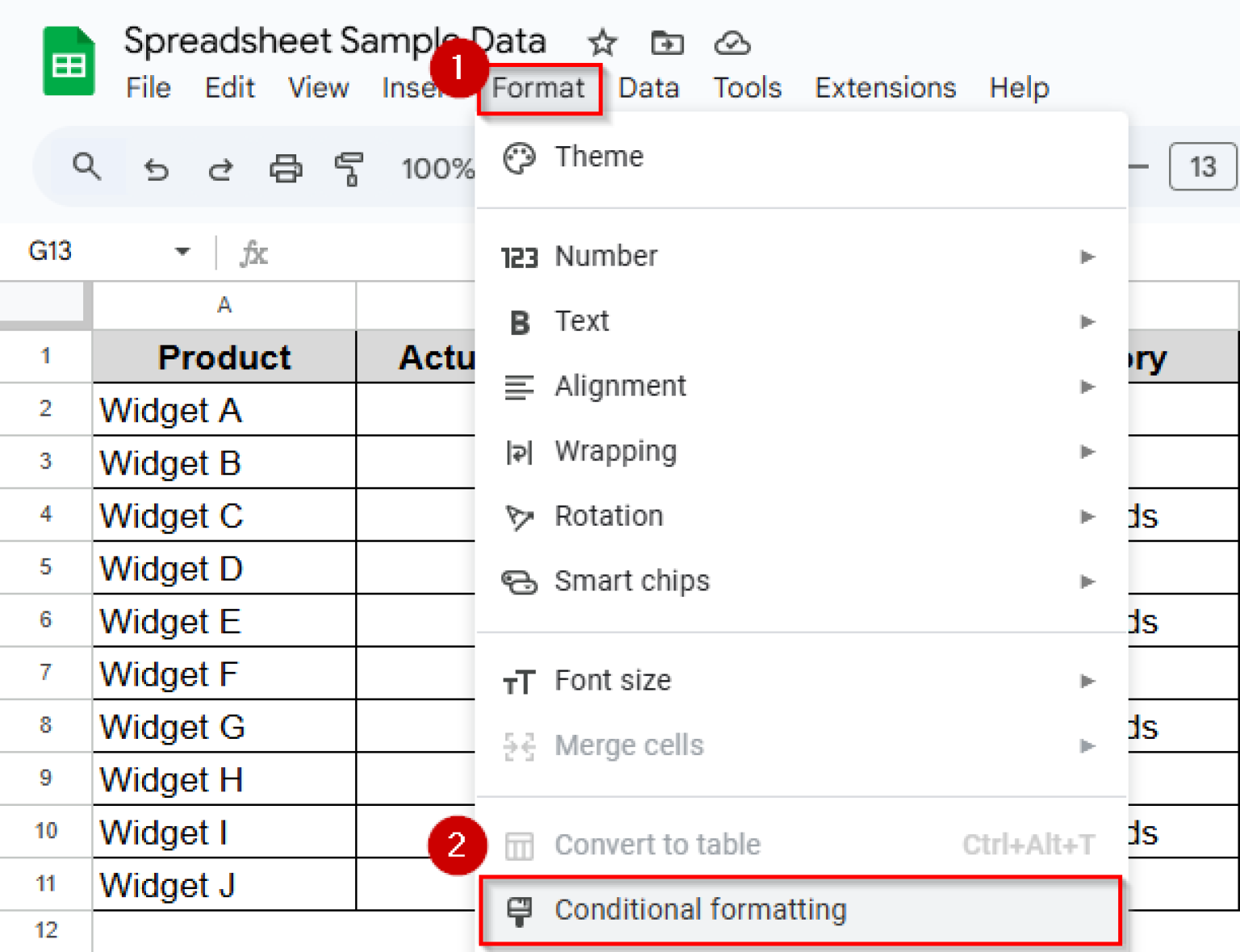The width and height of the screenshot is (1240, 952).
Task: Open the Data menu
Action: click(x=648, y=87)
